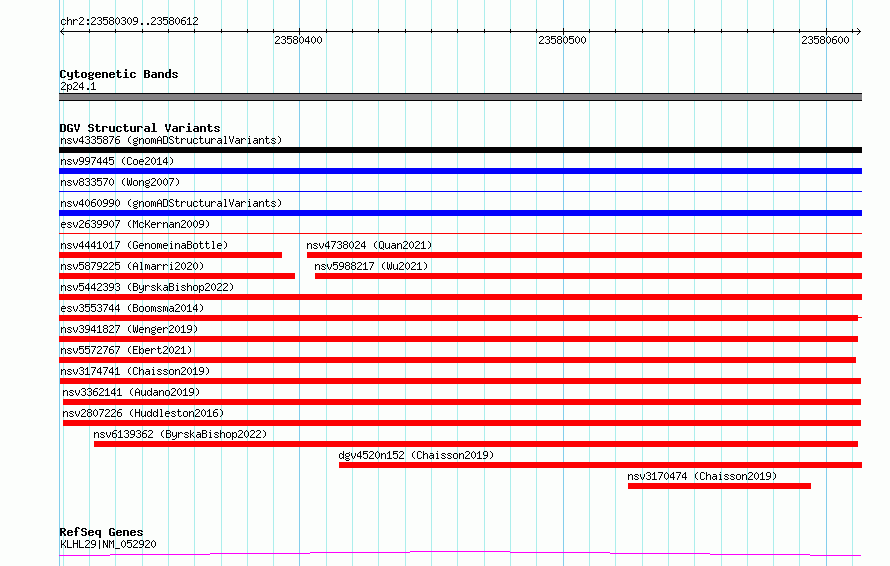Select the red nsv6139362 variant bar
The image size is (890, 566).
coord(476,444)
